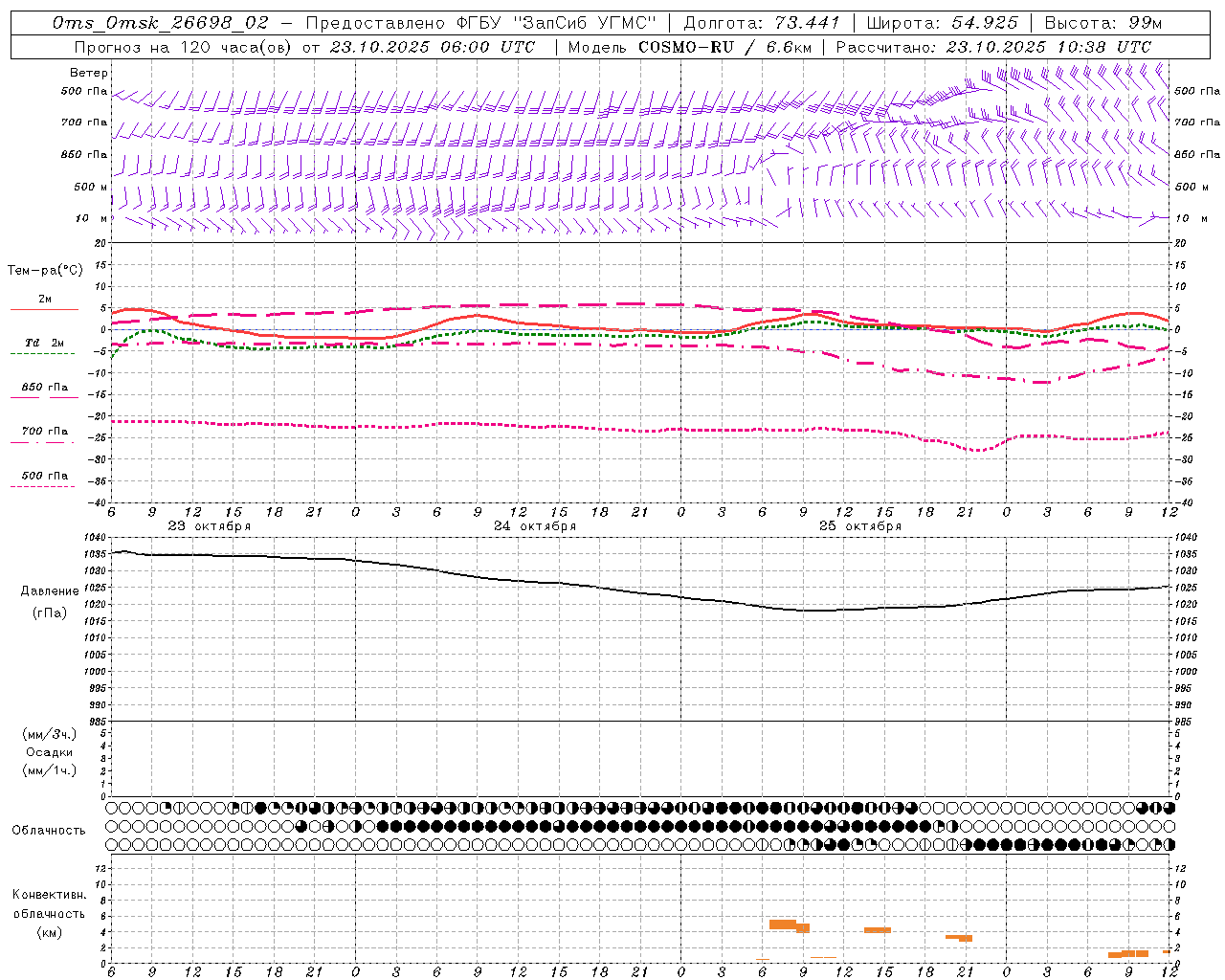
Task: Click the 25 октября date label
Action: [860, 526]
